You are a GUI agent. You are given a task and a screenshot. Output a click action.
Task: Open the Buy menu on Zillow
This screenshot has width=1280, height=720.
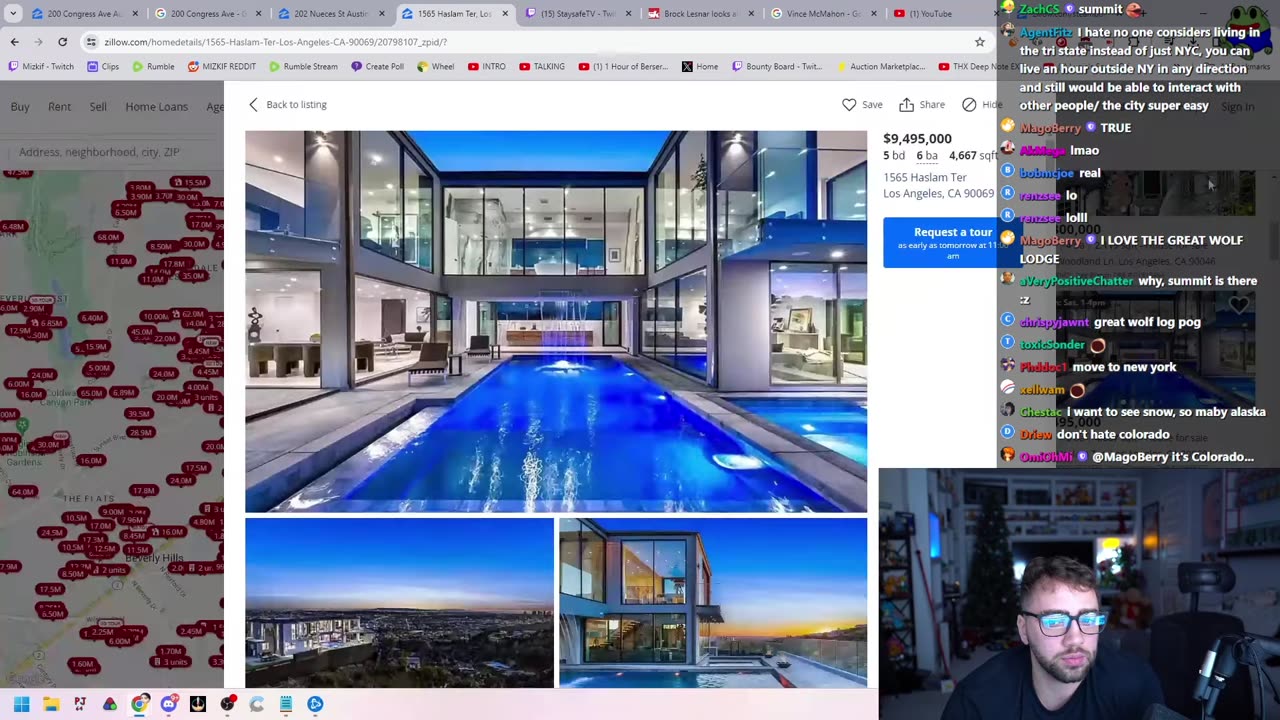20,107
